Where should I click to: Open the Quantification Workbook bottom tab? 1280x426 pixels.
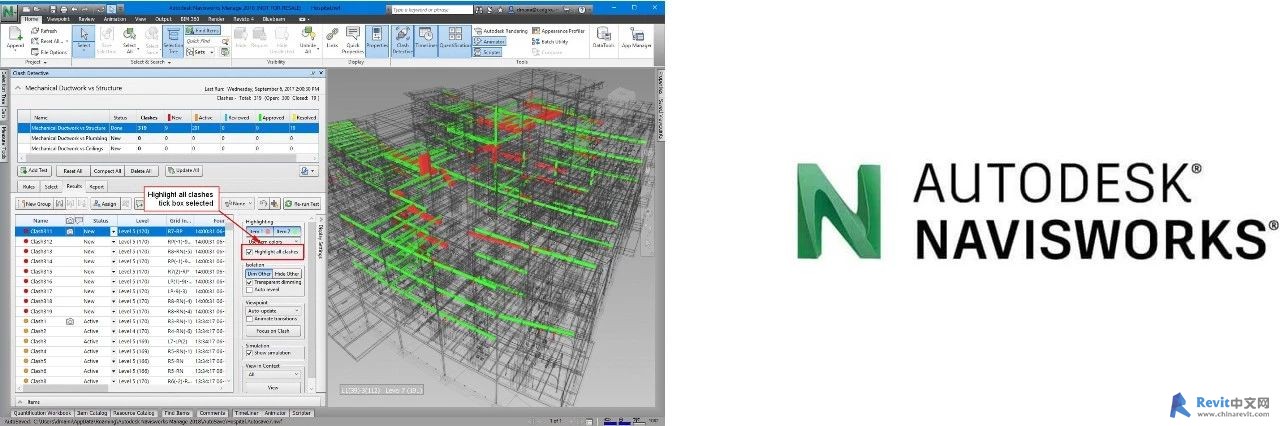click(x=43, y=412)
